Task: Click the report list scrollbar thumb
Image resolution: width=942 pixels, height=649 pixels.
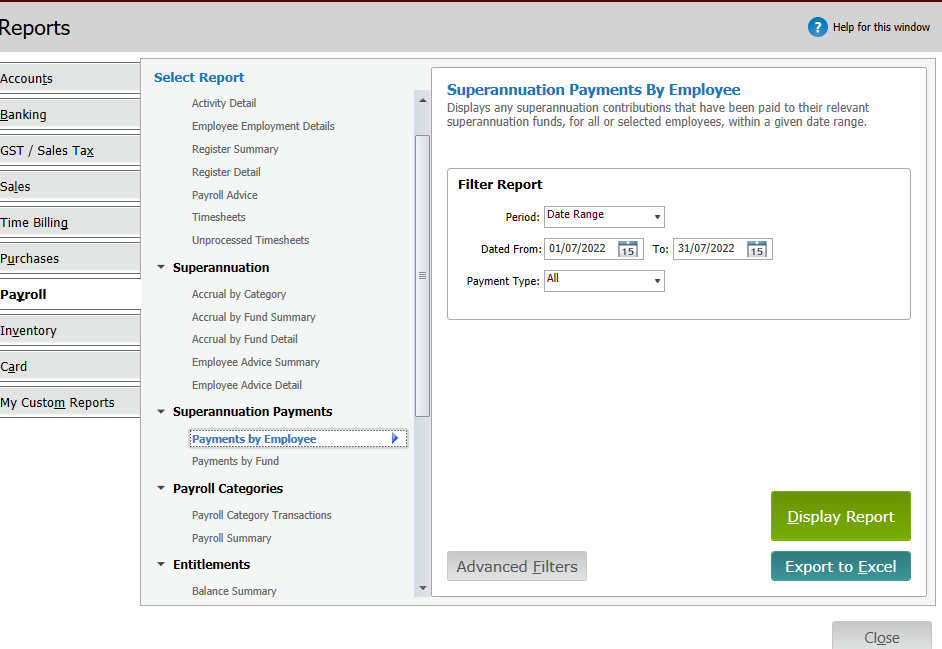Action: click(422, 276)
